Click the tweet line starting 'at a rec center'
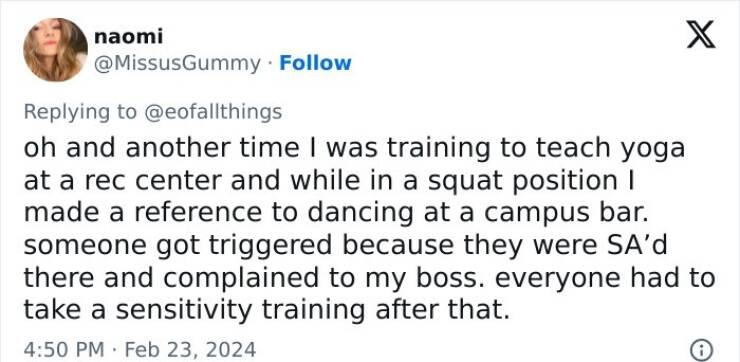Screen dimensions: 740x362 [329, 181]
